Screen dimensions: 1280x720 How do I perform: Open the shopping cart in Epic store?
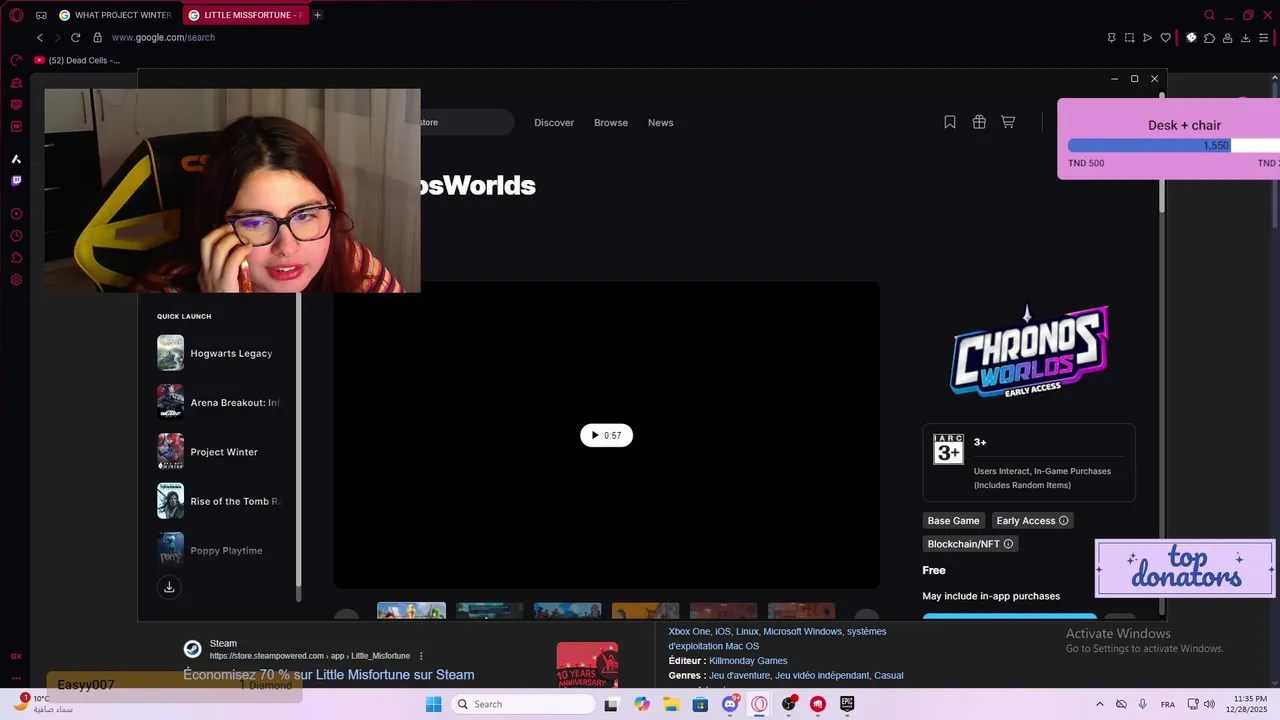(1008, 122)
